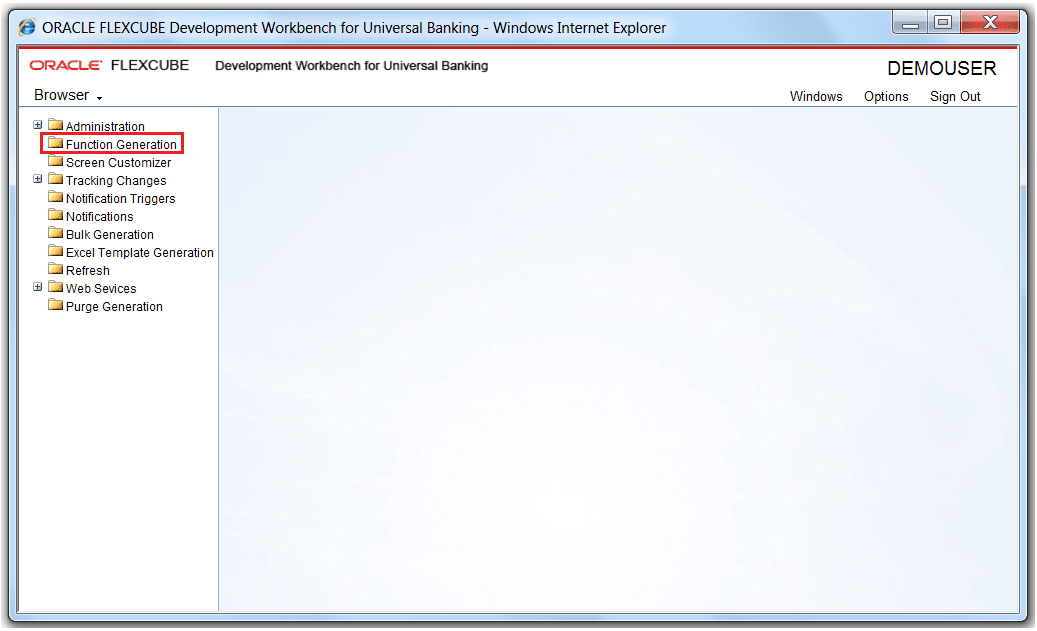The height and width of the screenshot is (631, 1037).
Task: Open Excel Template Generation in the tree
Action: point(140,253)
